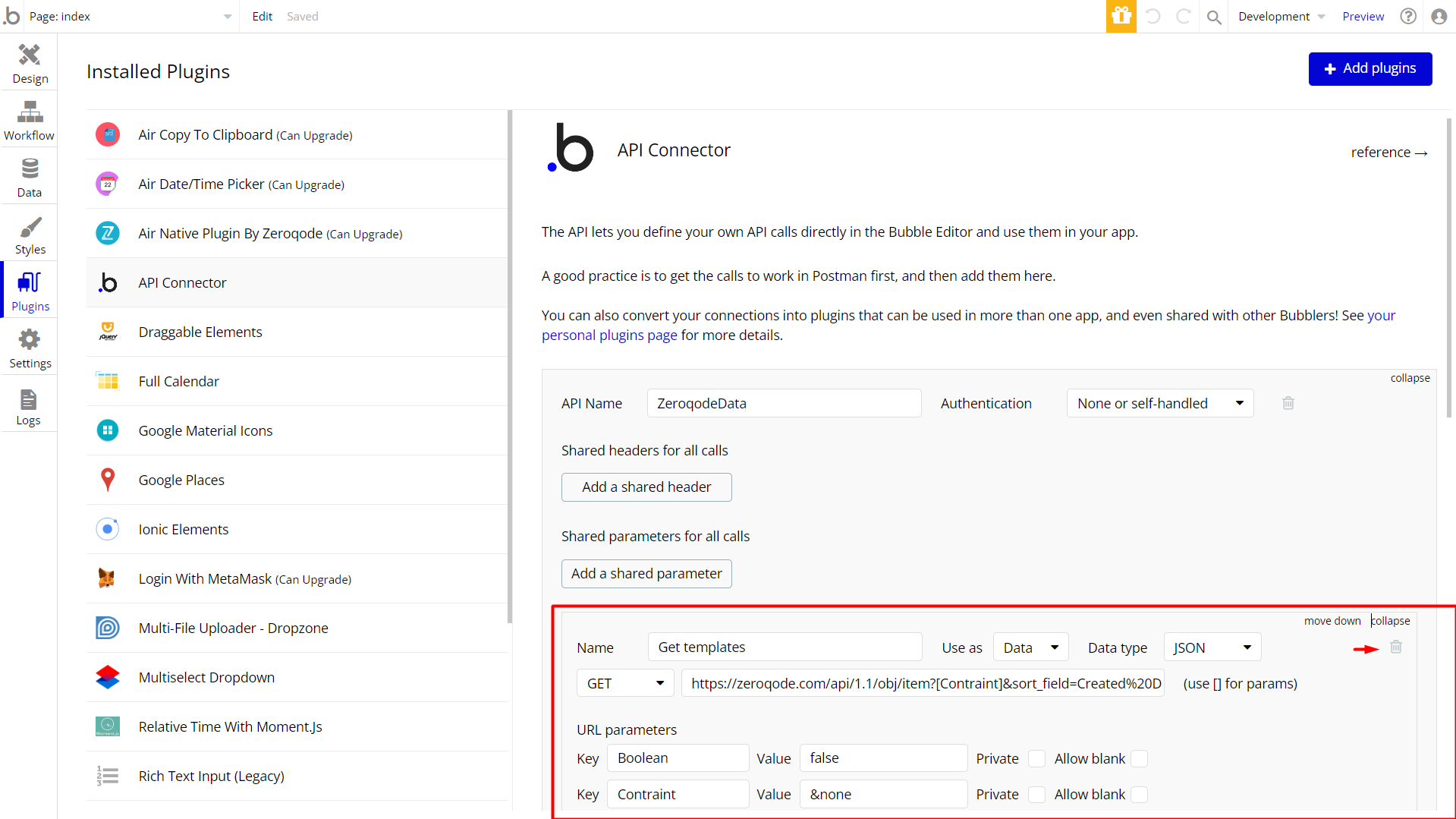This screenshot has height=819, width=1456.
Task: Open the Plugins section
Action: tap(30, 291)
